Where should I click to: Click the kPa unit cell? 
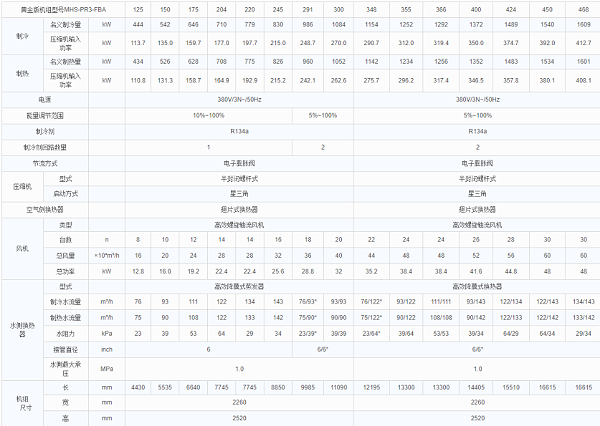tap(107, 334)
